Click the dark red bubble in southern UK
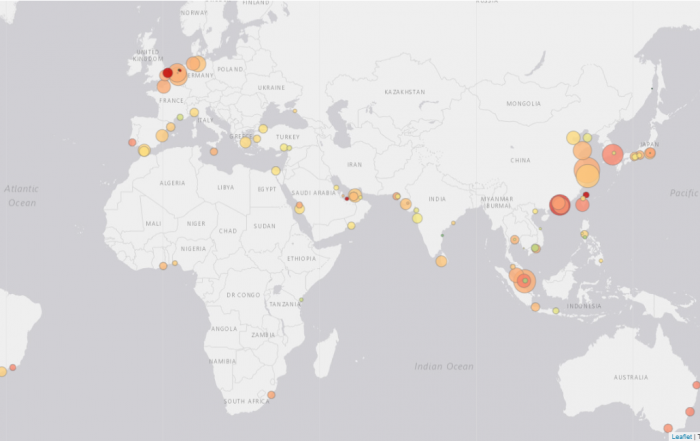This screenshot has width=700, height=441. [x=168, y=72]
